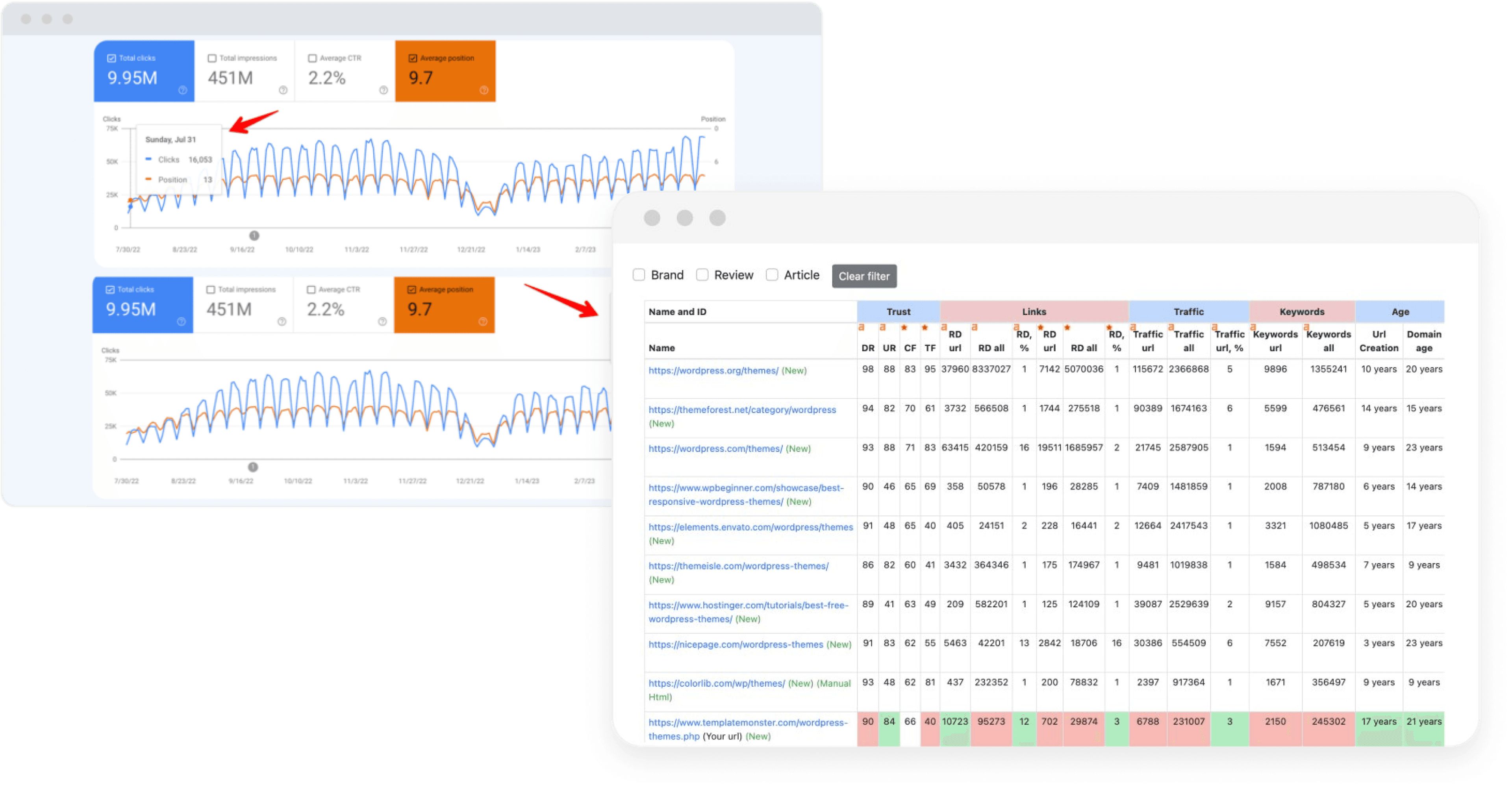
Task: Open the wordpress.org/themes link
Action: coord(713,370)
